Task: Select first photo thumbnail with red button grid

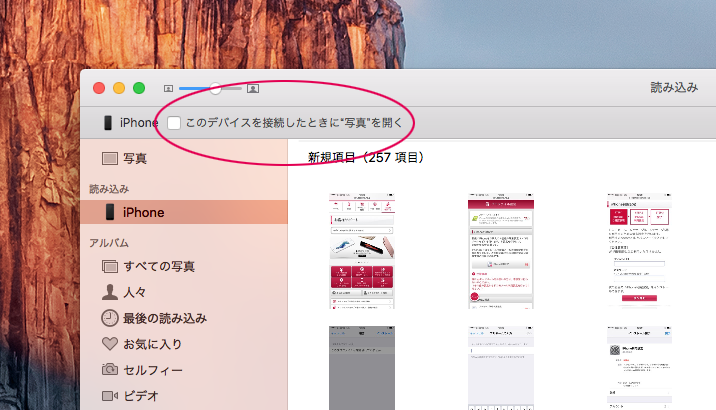Action: pyautogui.click(x=362, y=251)
